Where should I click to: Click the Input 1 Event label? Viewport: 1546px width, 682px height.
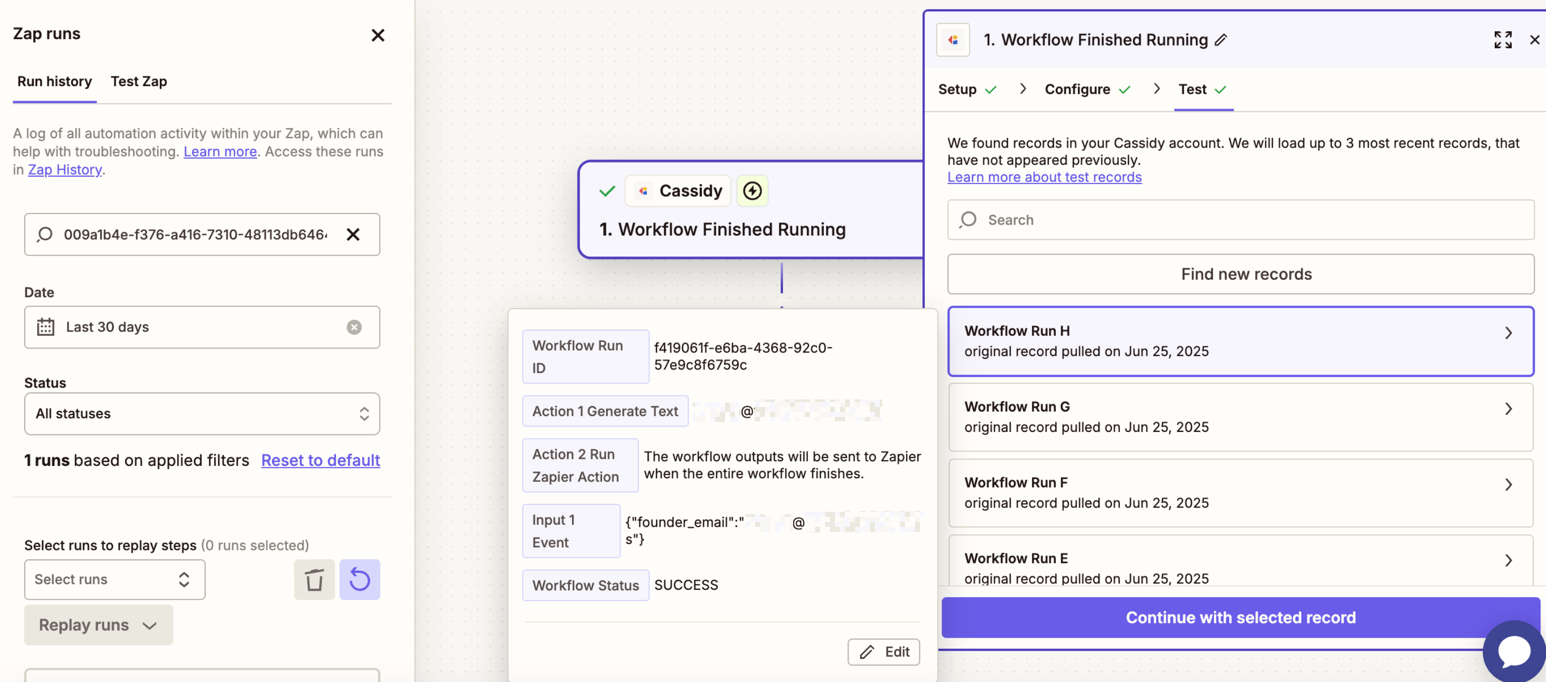[571, 531]
